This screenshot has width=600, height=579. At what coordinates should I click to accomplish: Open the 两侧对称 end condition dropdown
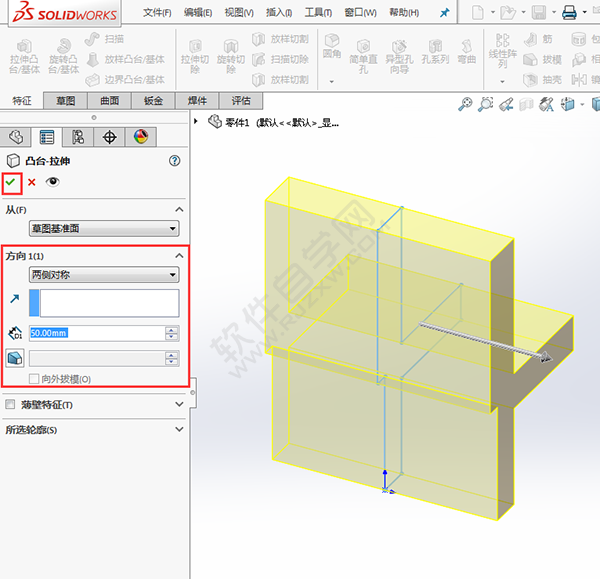[x=104, y=274]
